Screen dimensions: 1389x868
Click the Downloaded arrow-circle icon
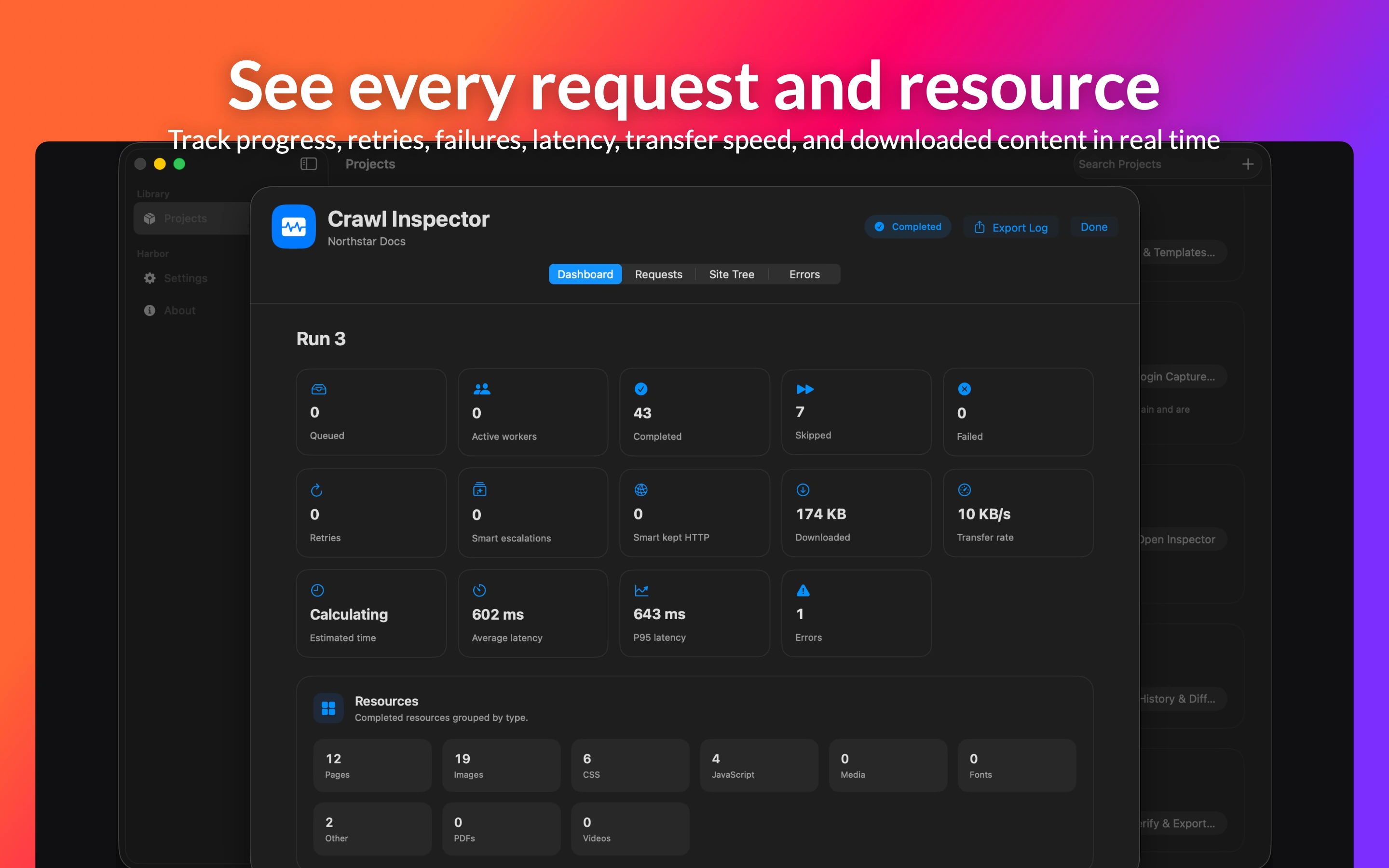803,489
